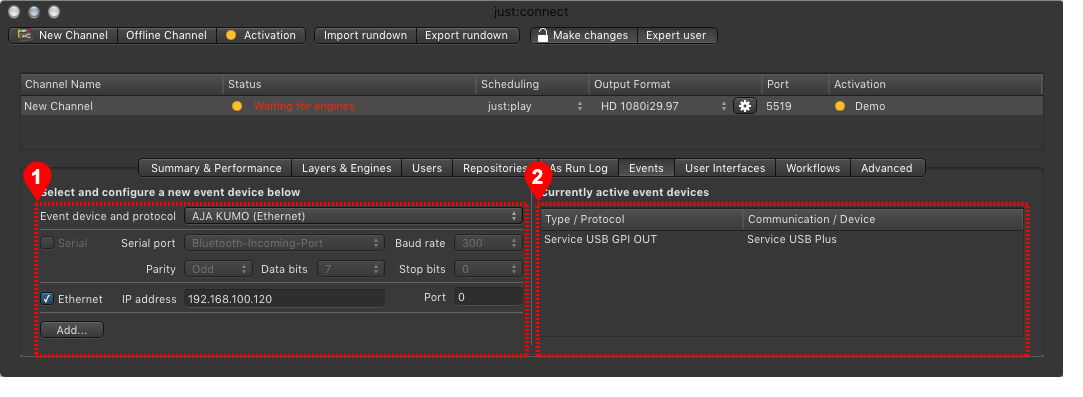Switch to the Layers & Engines tab
This screenshot has width=1083, height=397.
[347, 168]
